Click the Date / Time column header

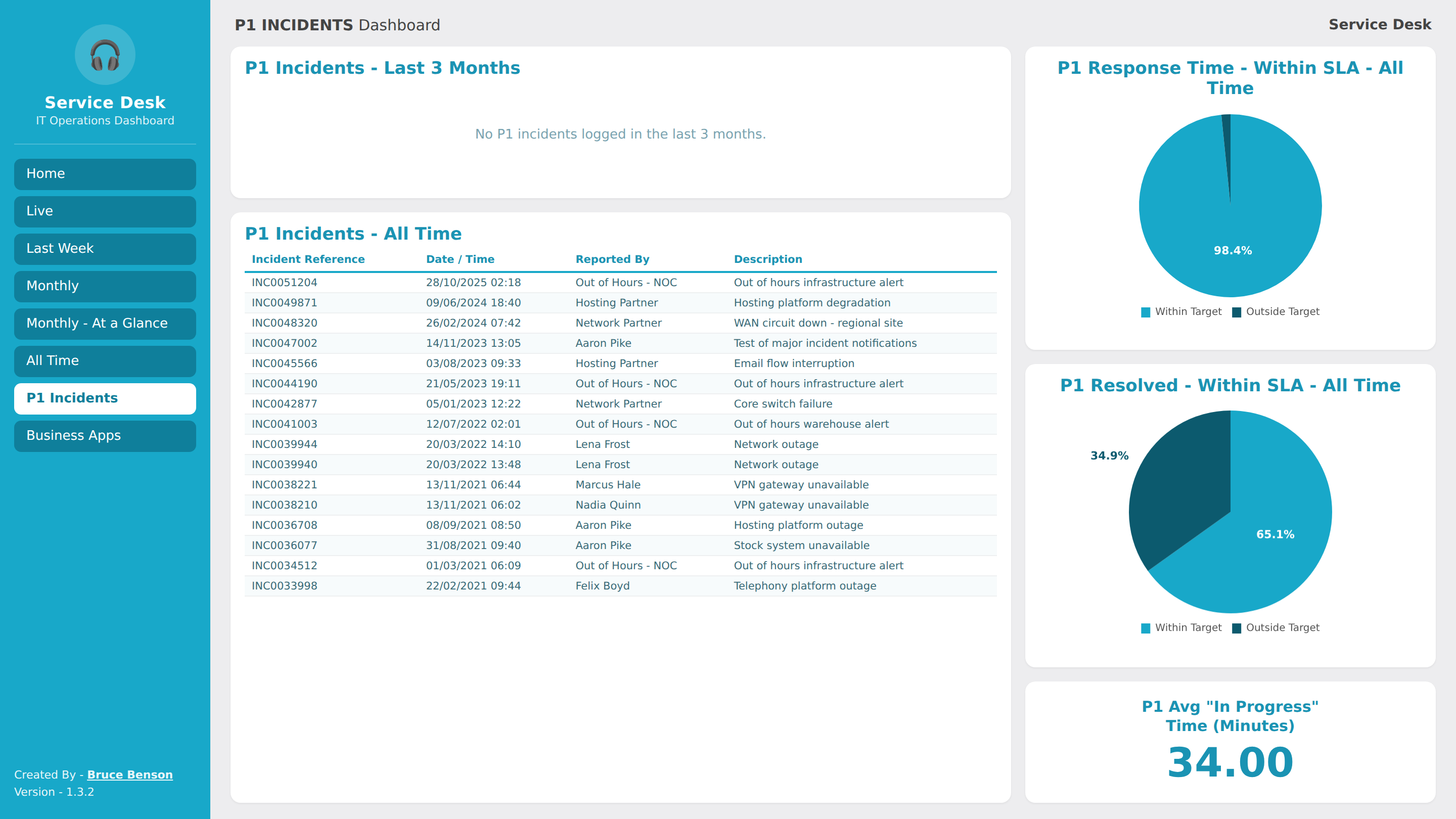[460, 259]
